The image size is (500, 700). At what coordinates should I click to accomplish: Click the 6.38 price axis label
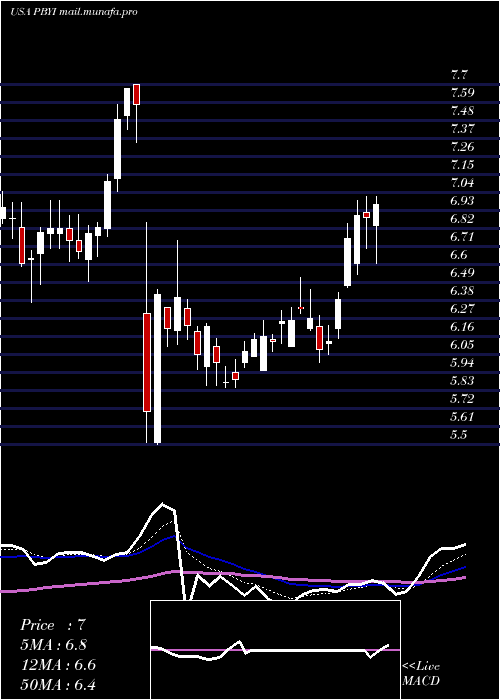(462, 290)
